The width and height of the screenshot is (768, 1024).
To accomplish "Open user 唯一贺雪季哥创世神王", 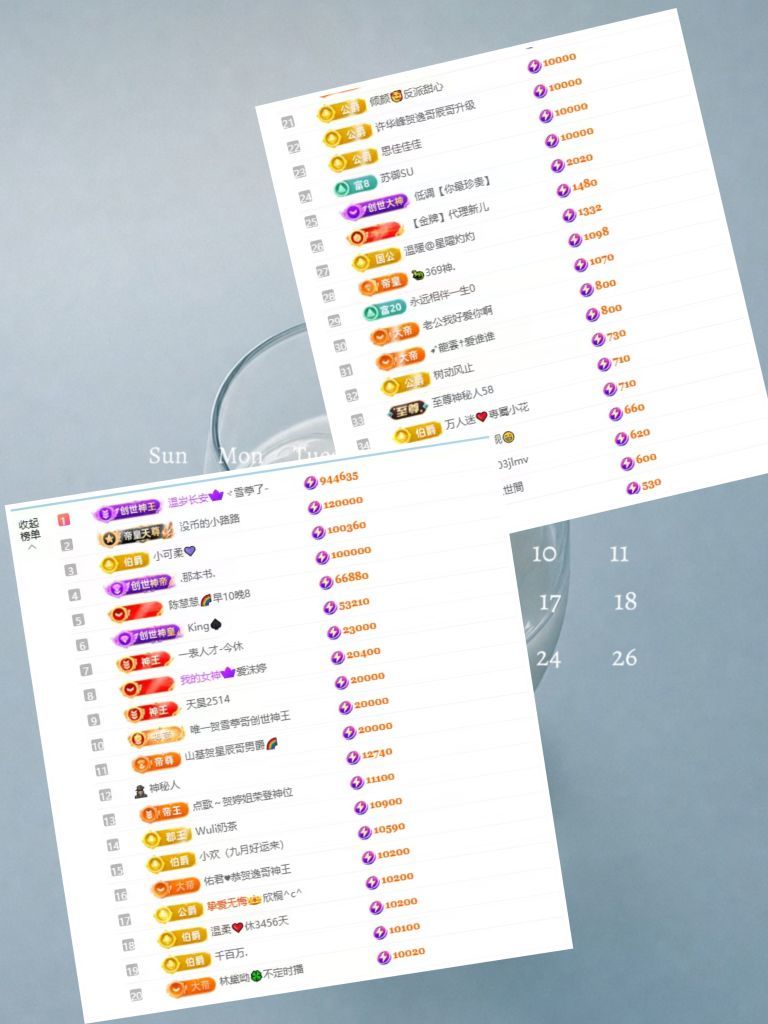I will [240, 723].
